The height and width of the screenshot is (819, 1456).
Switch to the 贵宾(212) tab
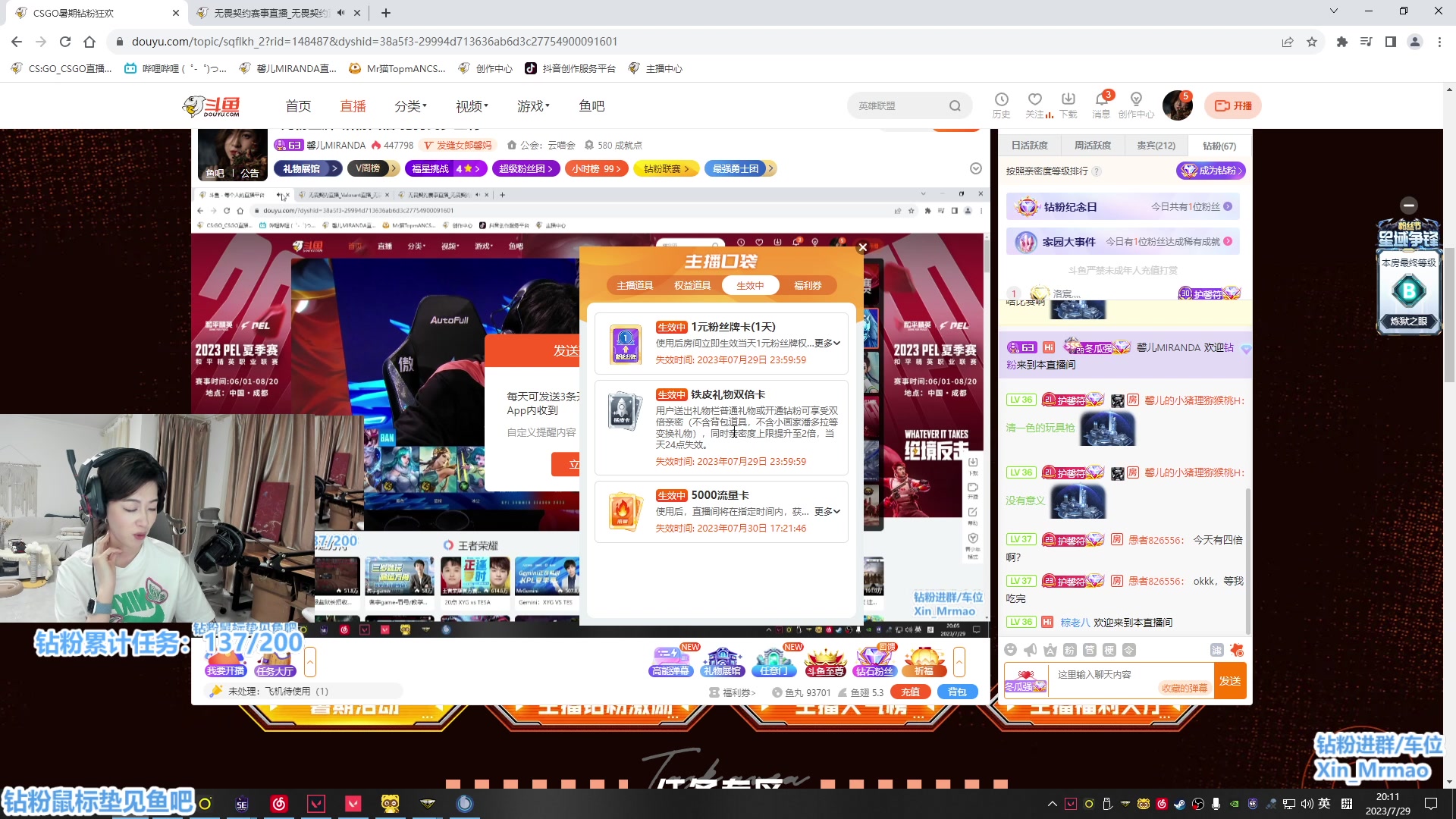point(1156,146)
